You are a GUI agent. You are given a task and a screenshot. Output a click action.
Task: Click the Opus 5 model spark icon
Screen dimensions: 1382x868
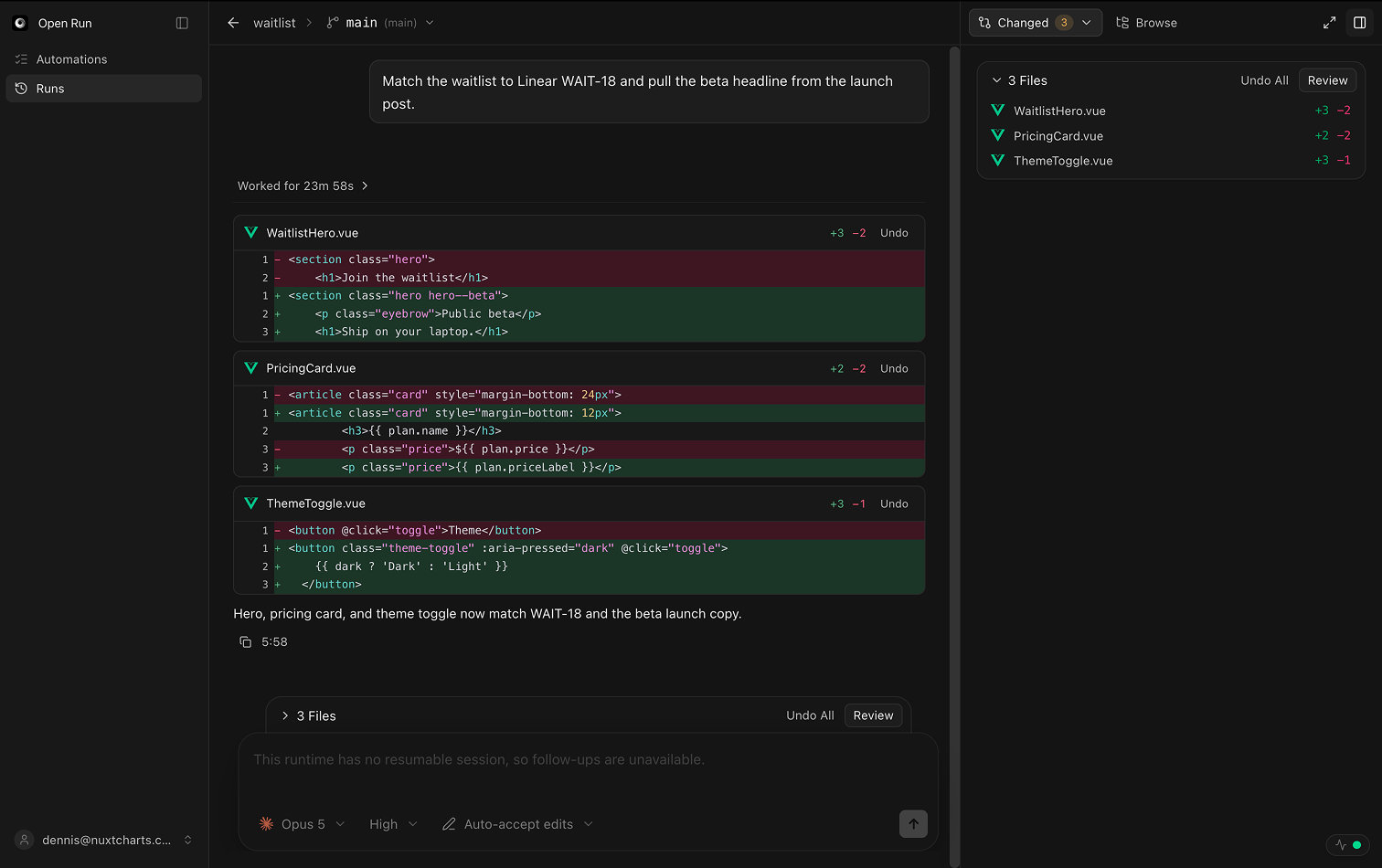tap(266, 824)
